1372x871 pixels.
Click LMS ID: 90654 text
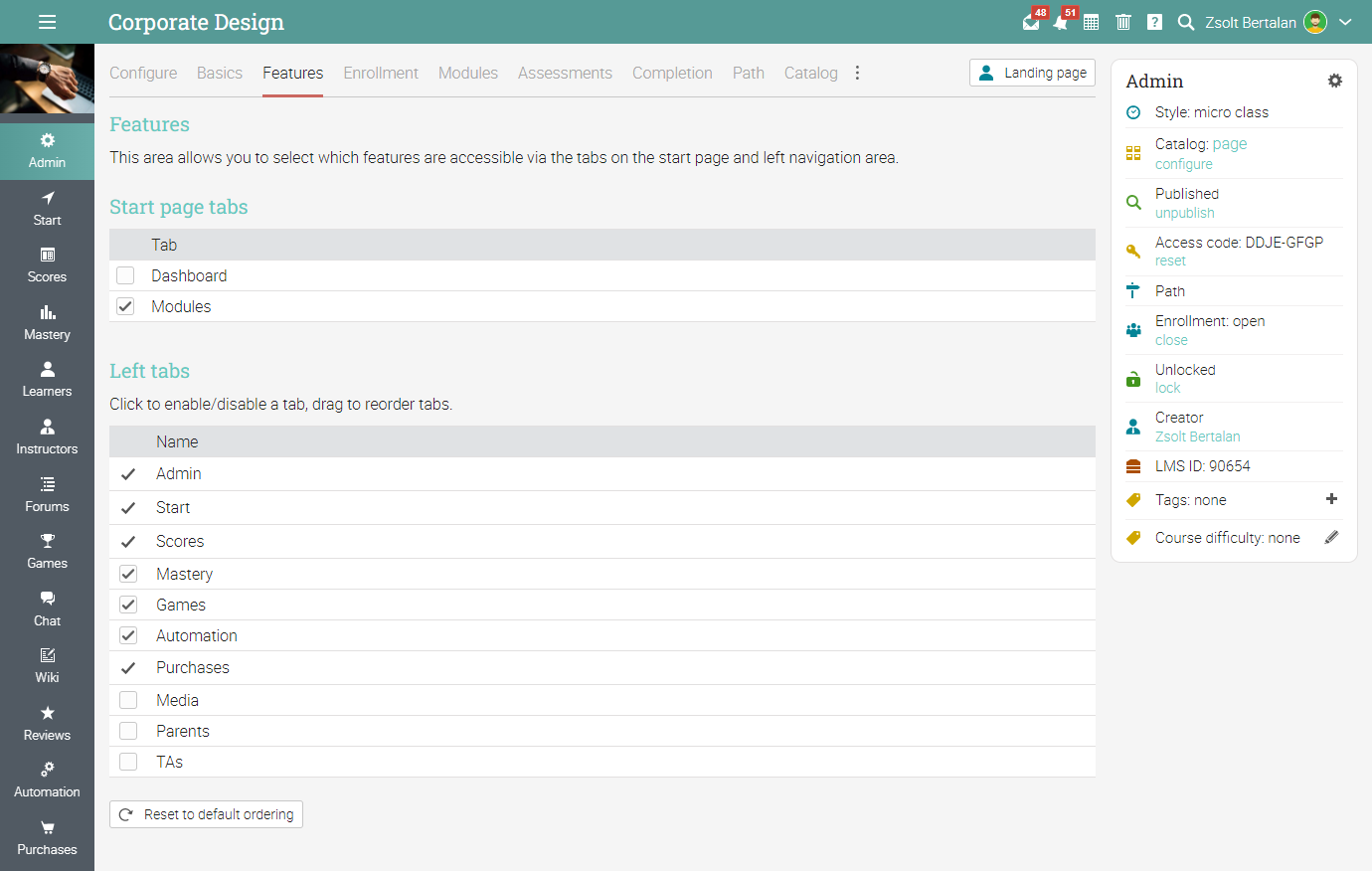(x=1203, y=466)
